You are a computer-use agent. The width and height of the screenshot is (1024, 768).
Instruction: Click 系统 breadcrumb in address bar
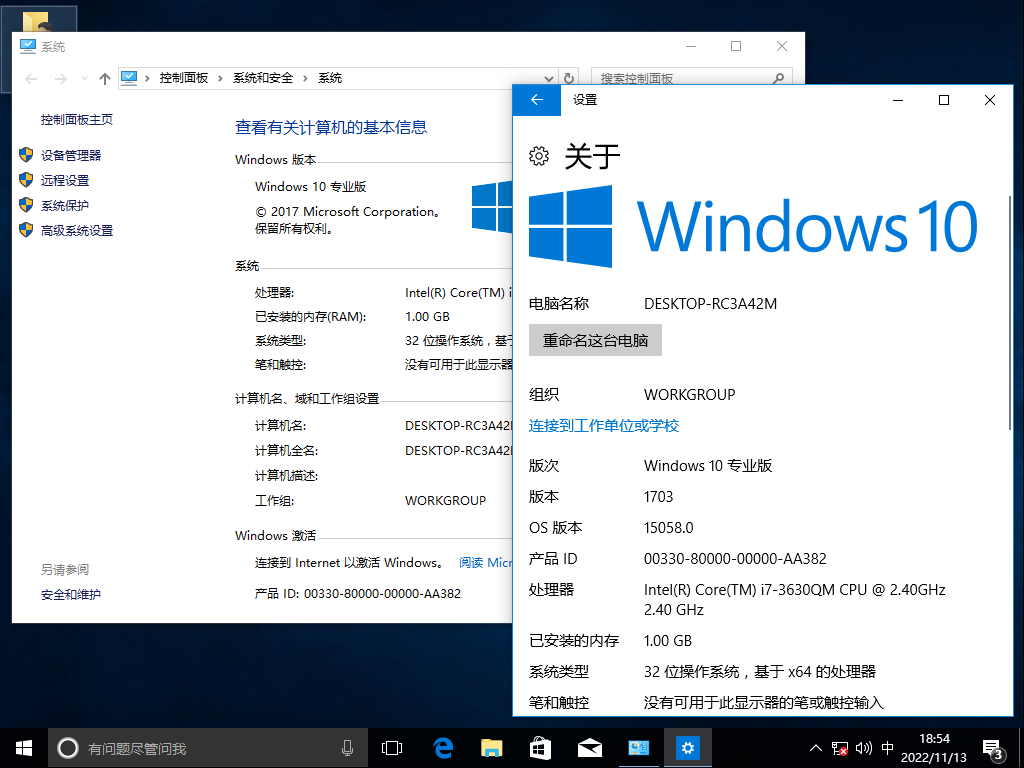pos(330,78)
